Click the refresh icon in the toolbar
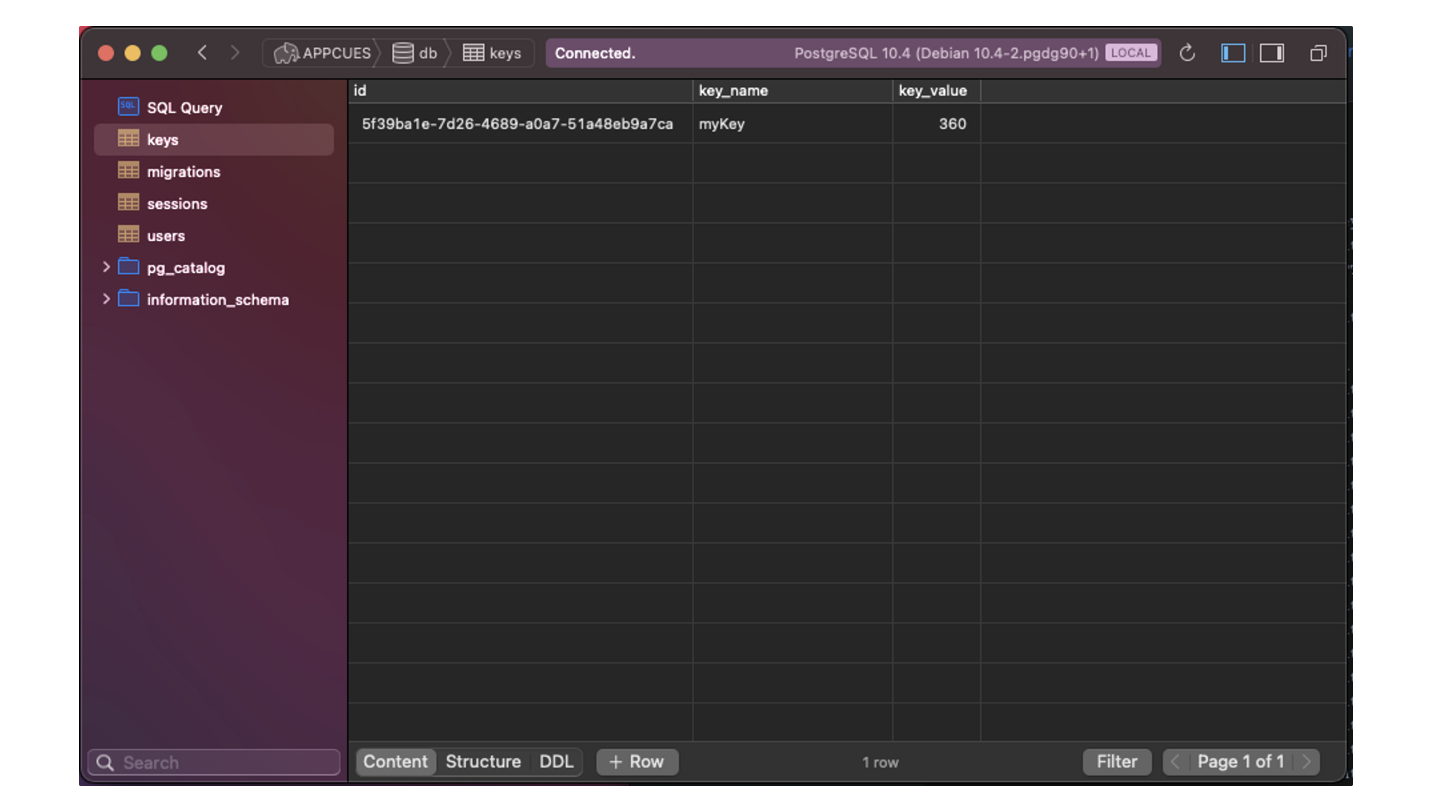 coord(1187,53)
